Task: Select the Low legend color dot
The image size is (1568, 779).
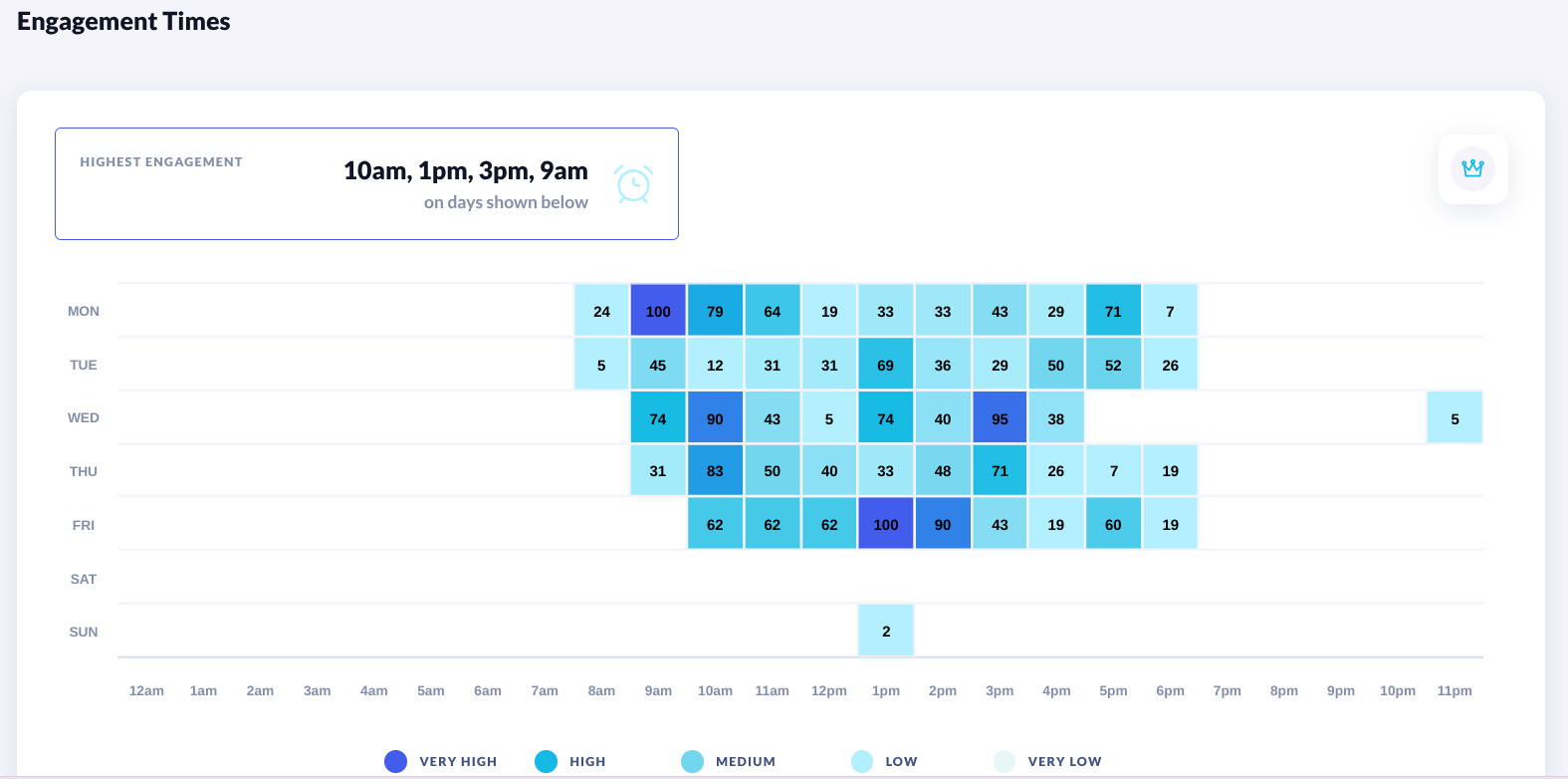Action: click(862, 761)
